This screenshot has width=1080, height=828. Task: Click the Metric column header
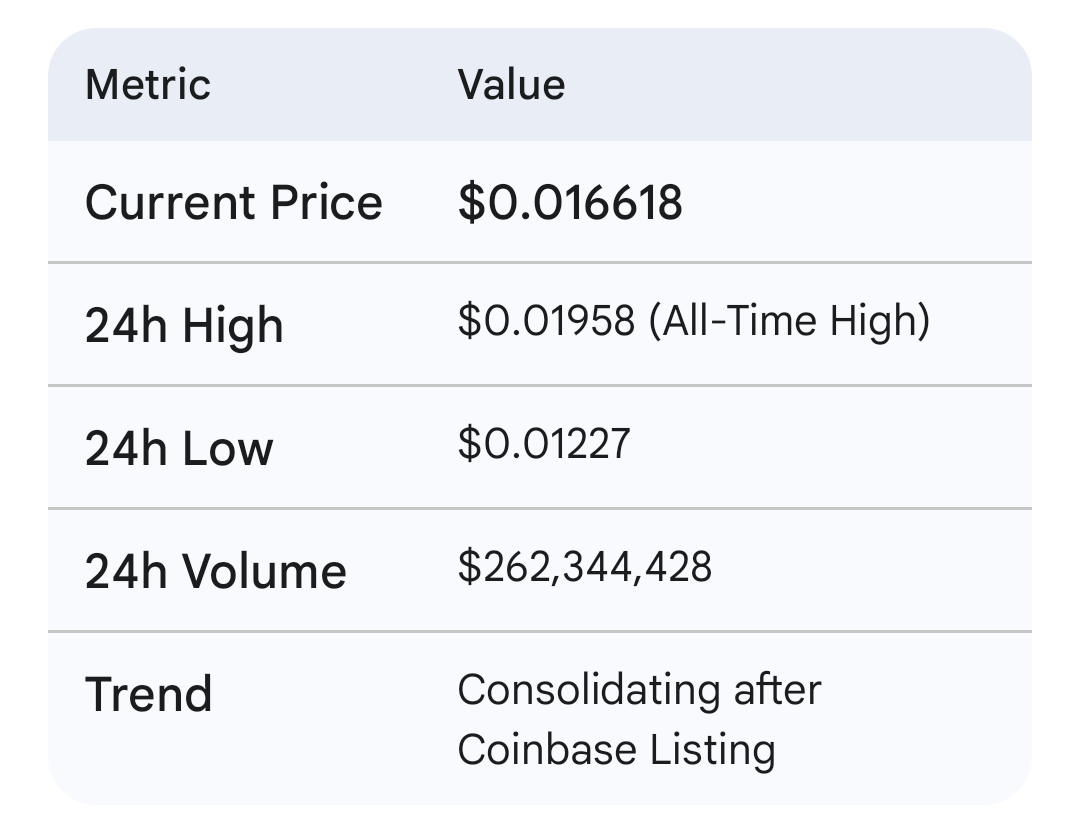point(147,85)
